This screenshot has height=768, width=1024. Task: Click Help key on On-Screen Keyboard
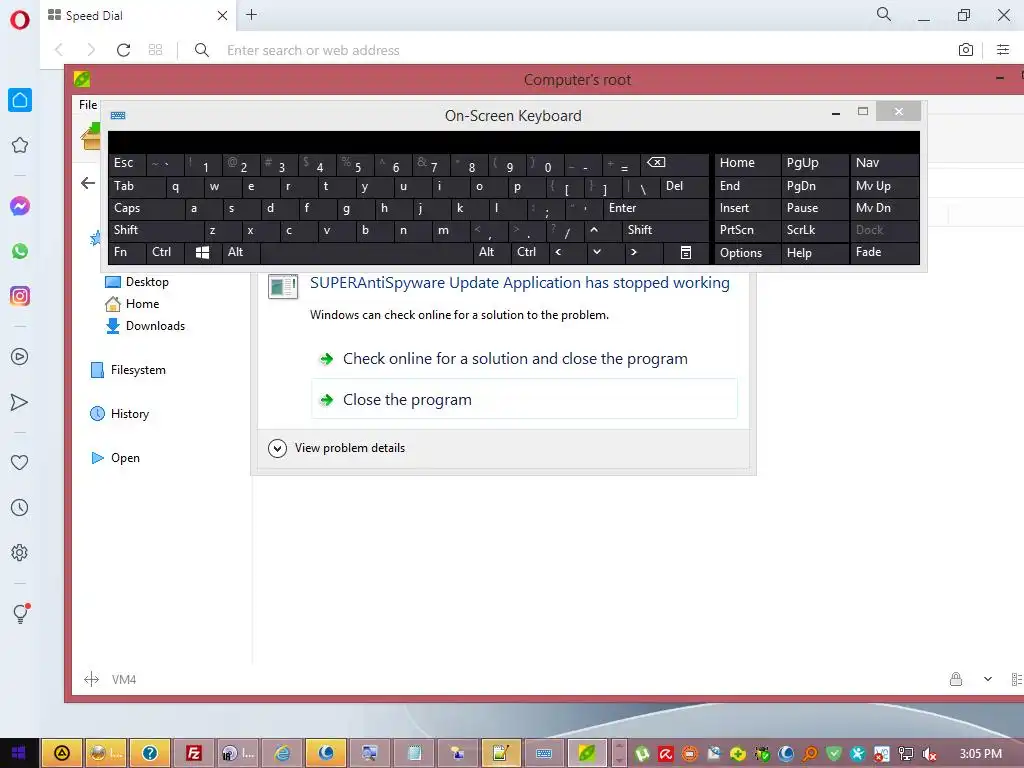point(814,253)
